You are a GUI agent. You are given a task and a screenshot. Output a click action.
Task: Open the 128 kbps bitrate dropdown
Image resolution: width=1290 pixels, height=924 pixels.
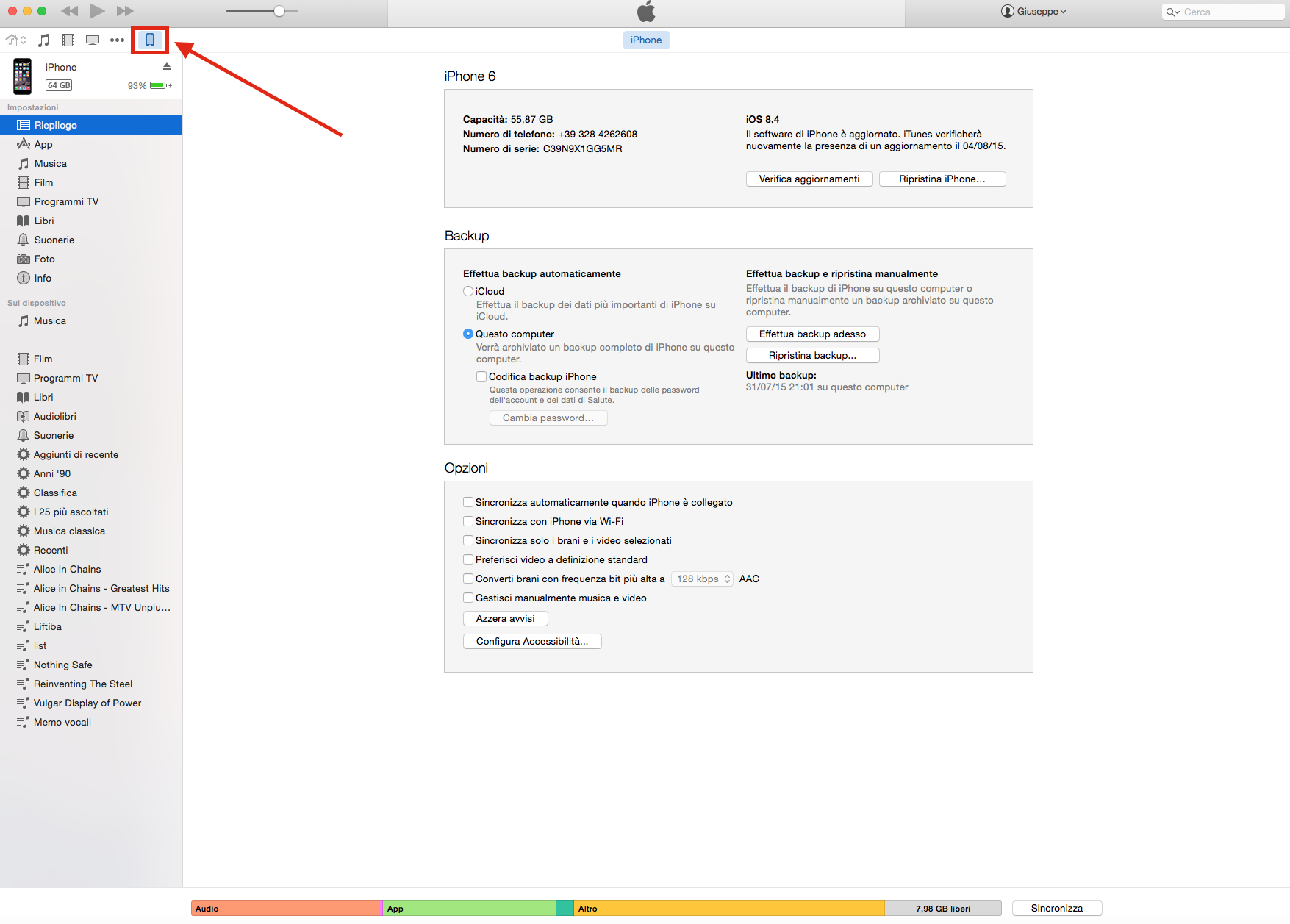703,579
